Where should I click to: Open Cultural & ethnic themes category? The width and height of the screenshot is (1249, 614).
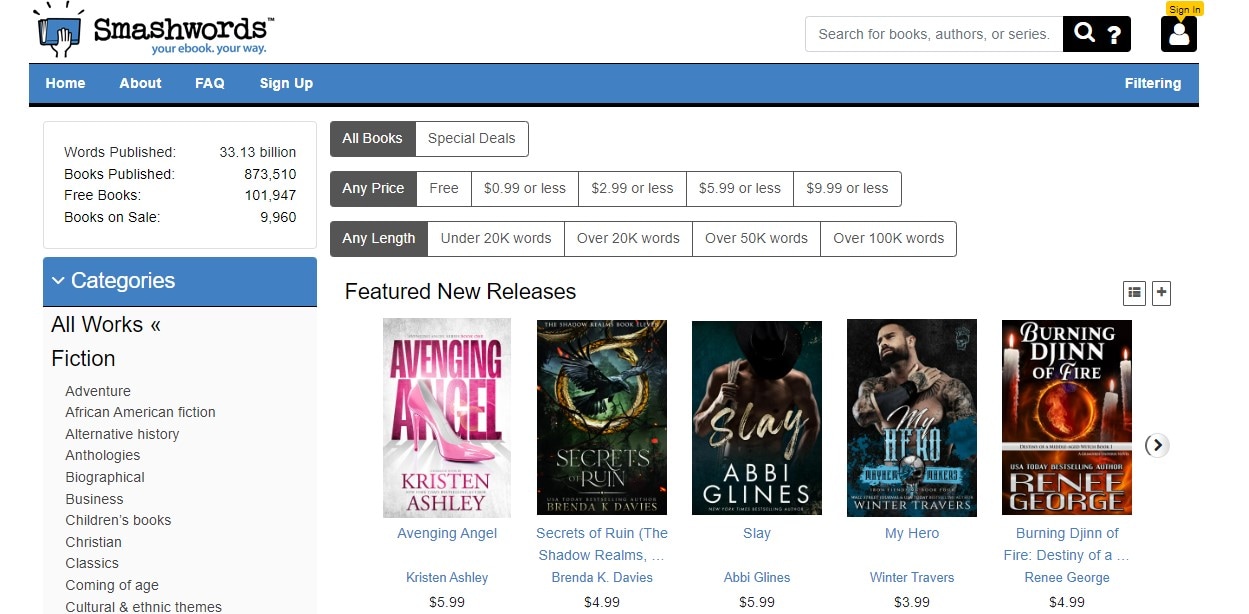coord(143,606)
